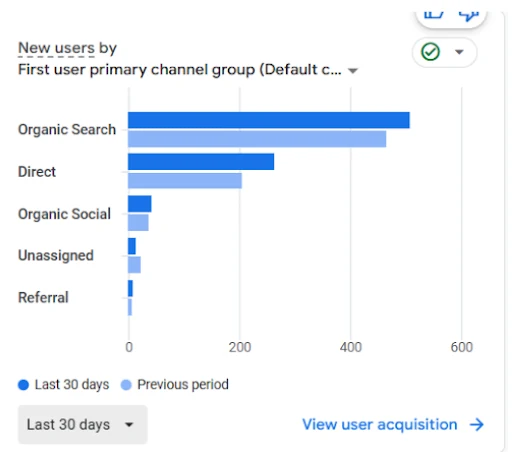512x457 pixels.
Task: Click the 600 axis value
Action: (x=462, y=347)
